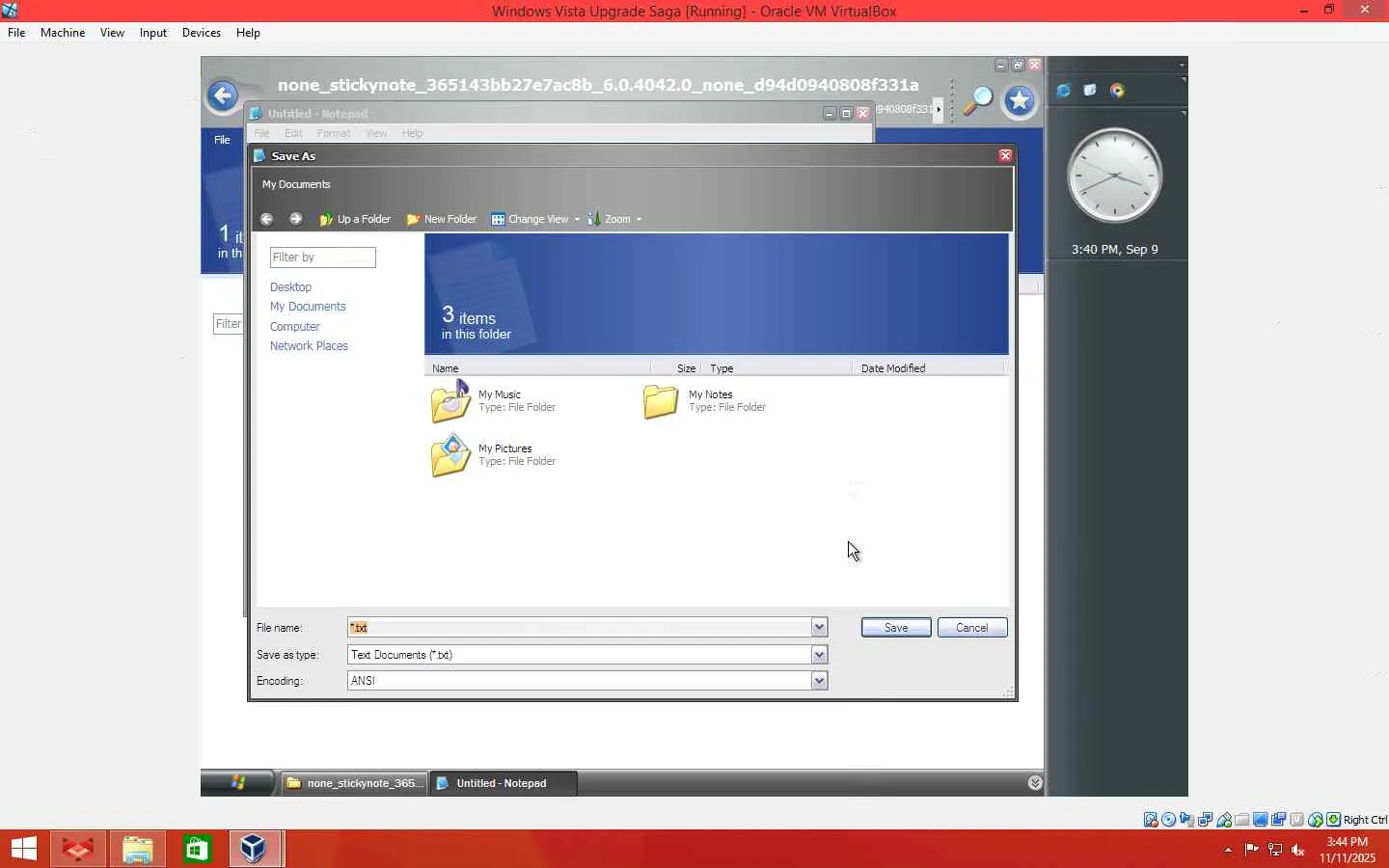Image resolution: width=1389 pixels, height=868 pixels.
Task: Open File Explorer from host taskbar
Action: [x=137, y=849]
